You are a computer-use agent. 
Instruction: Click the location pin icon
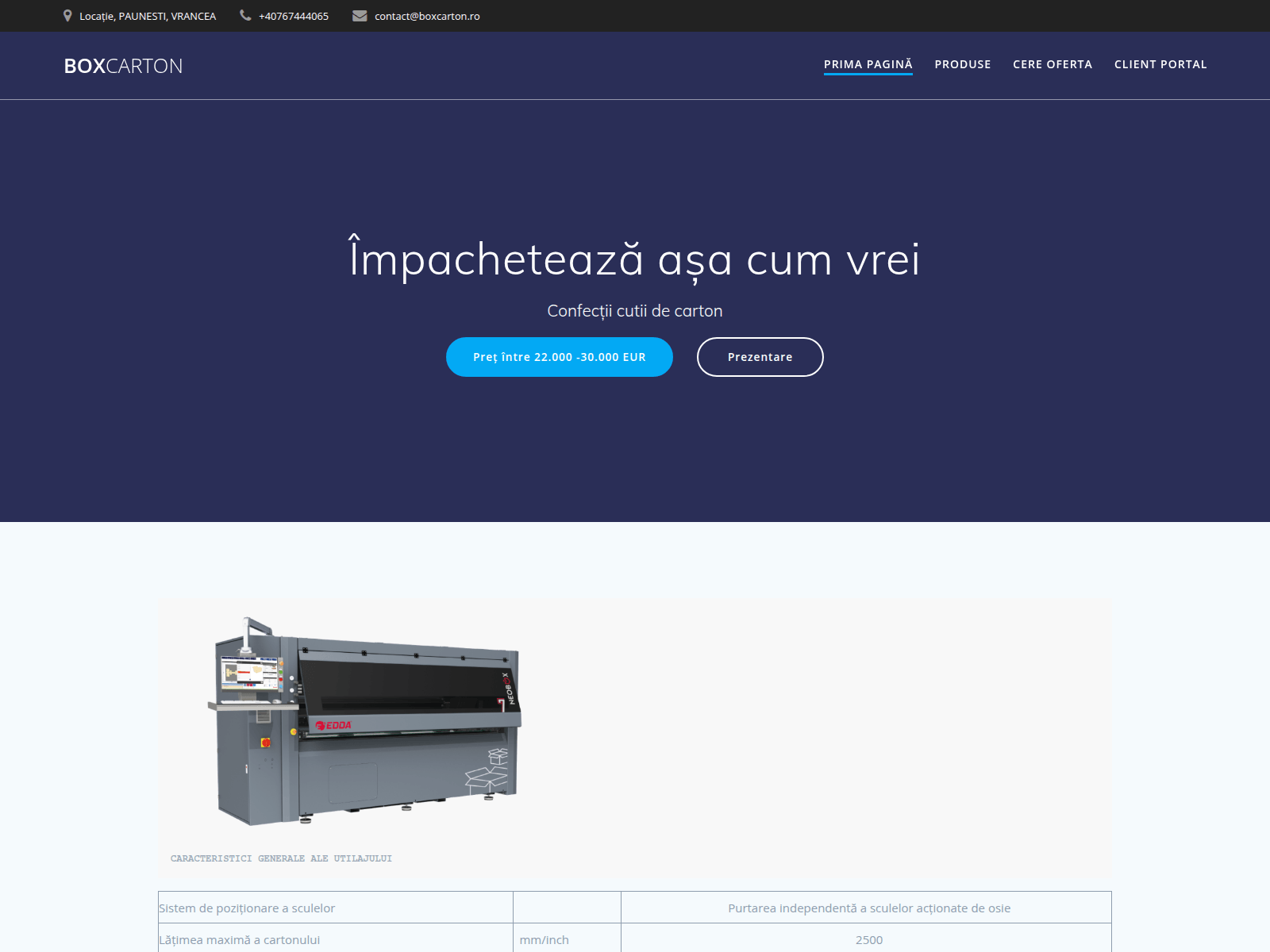point(67,16)
